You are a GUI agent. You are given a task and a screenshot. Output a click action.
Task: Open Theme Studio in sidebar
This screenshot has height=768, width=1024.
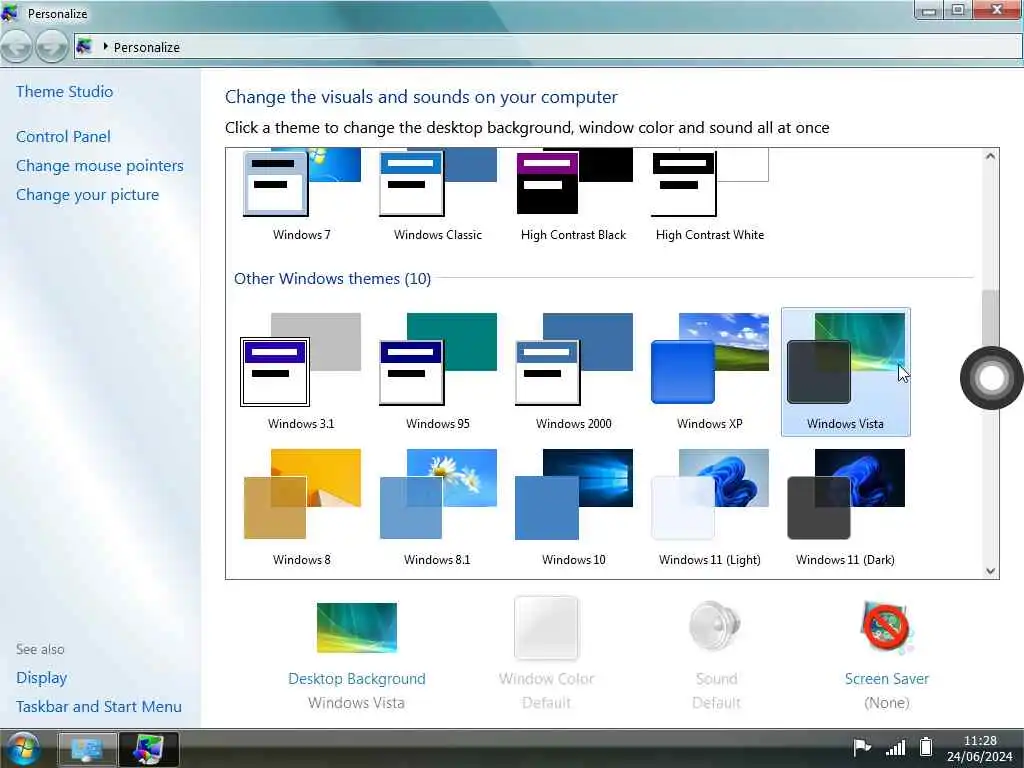coord(65,91)
